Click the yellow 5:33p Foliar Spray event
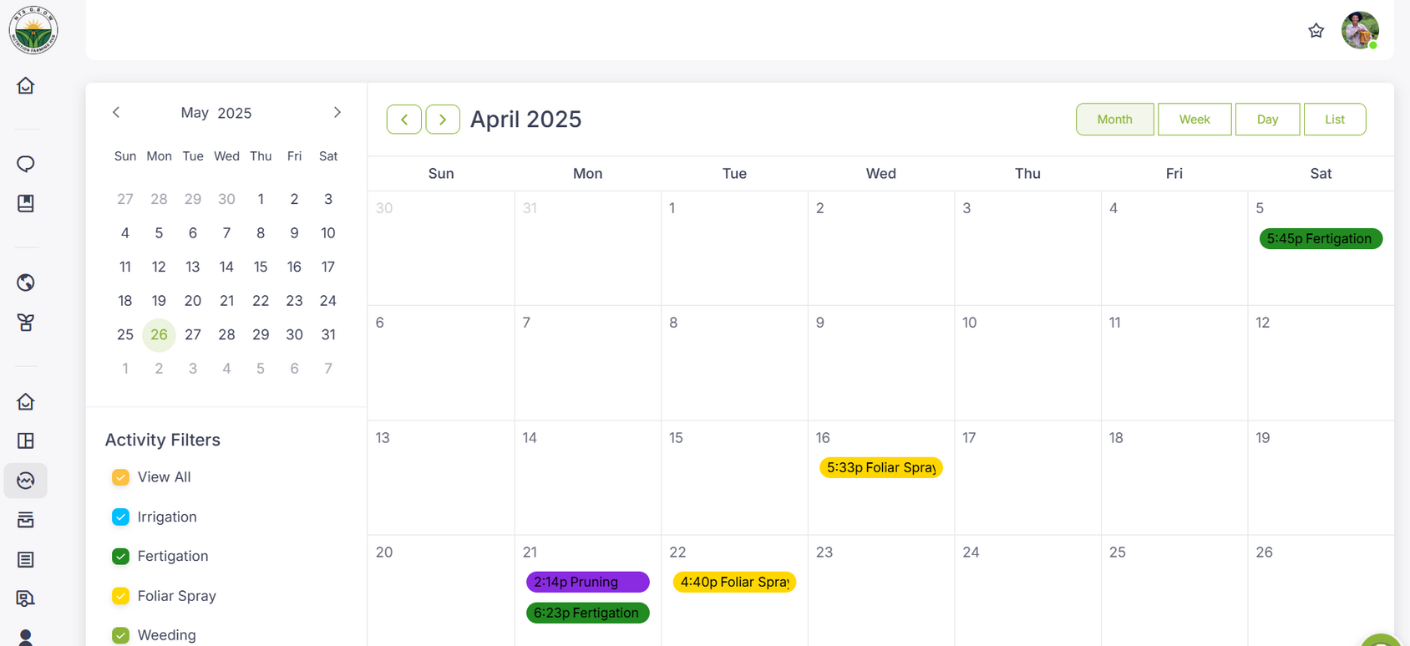This screenshot has width=1410, height=646. click(881, 467)
